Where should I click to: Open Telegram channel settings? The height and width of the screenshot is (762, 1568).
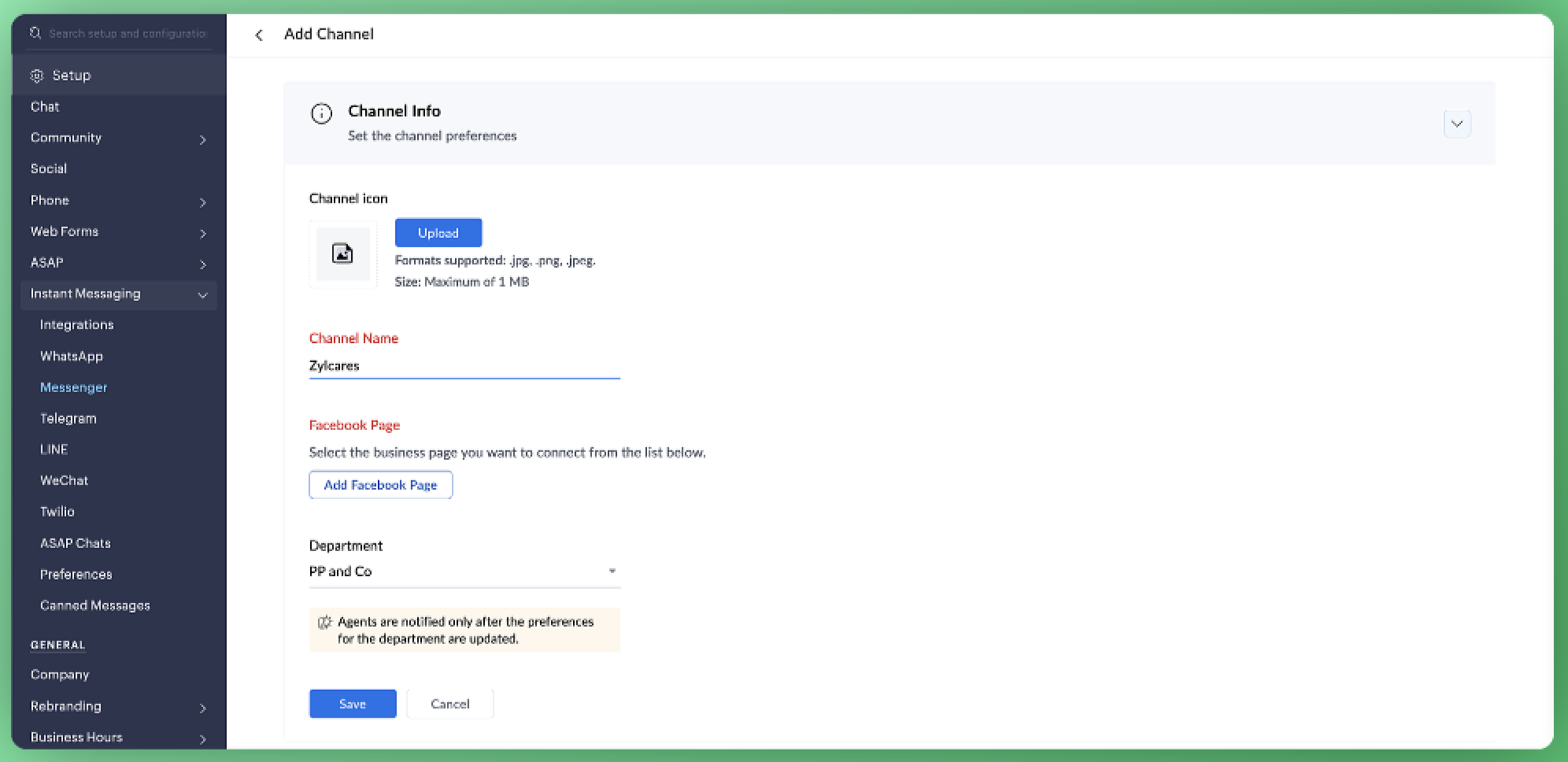click(68, 418)
